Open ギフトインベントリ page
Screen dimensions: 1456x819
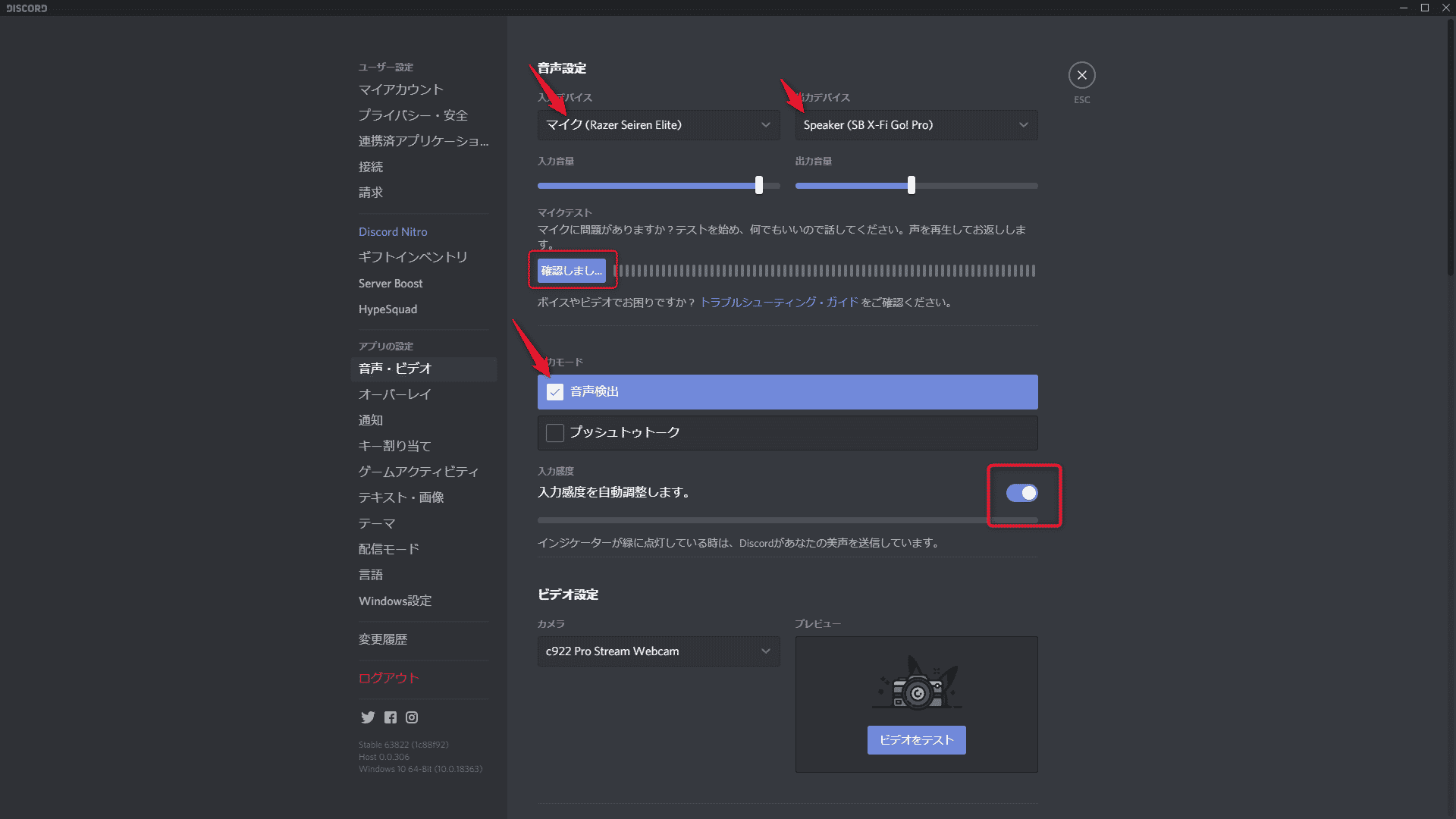424,257
